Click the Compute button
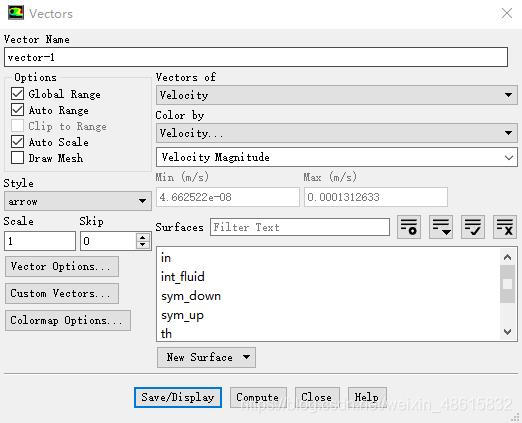This screenshot has width=522, height=423. pos(258,397)
